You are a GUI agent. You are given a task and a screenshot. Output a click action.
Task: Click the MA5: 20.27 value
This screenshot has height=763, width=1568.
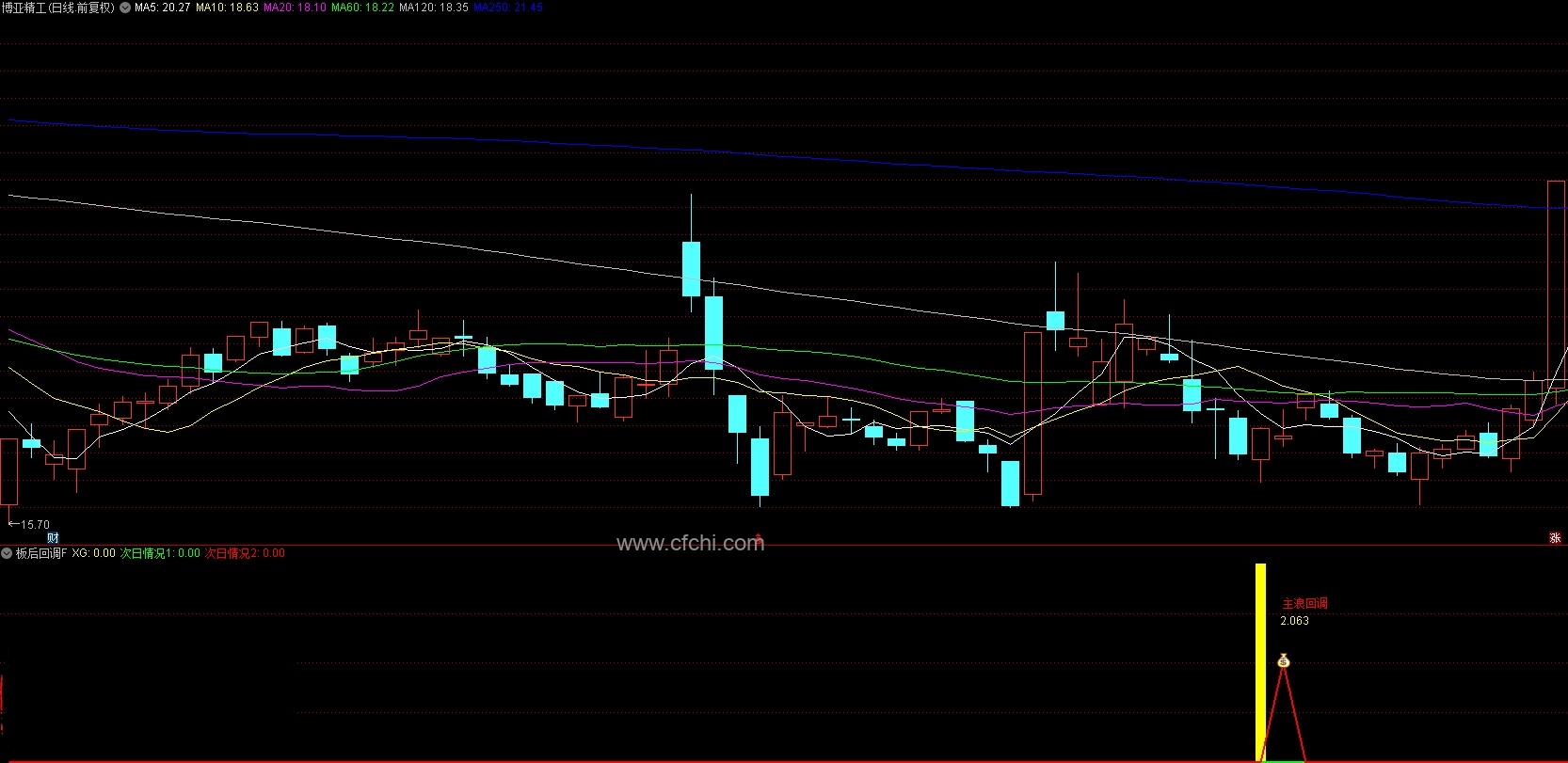click(x=162, y=8)
